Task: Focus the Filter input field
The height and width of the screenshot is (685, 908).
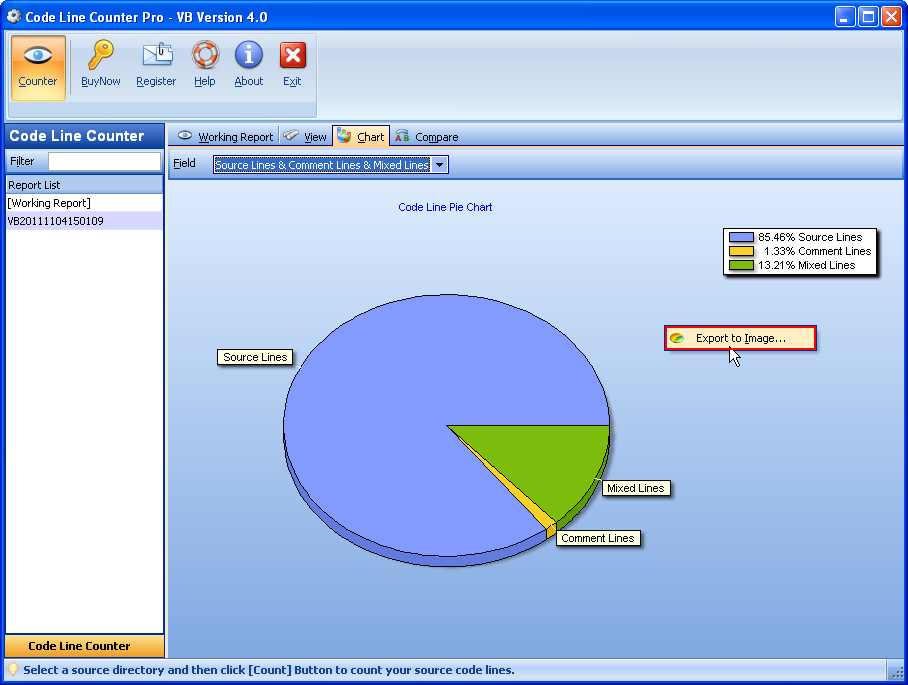Action: 104,161
